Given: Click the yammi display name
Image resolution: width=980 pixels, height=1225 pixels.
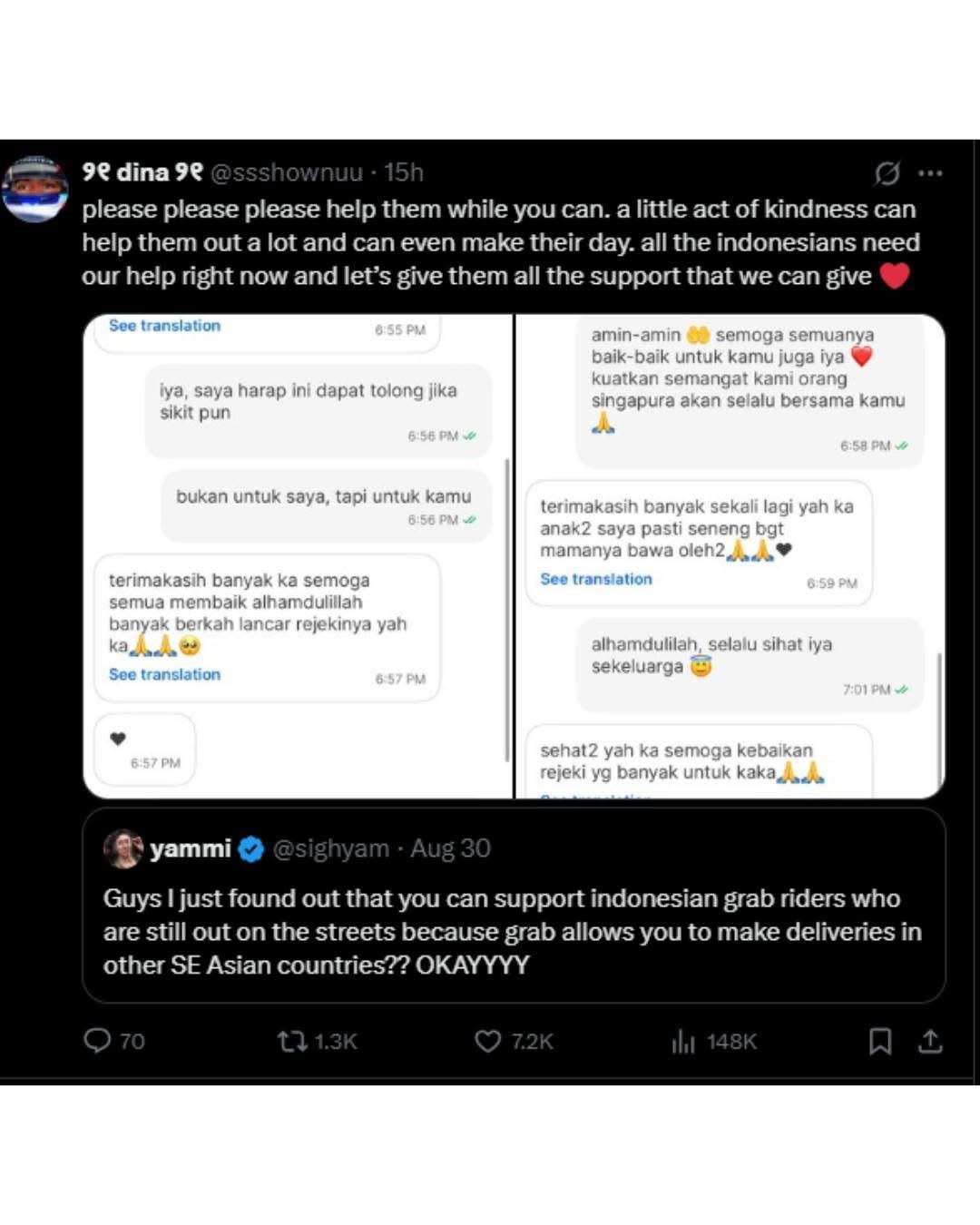Looking at the screenshot, I should click(x=191, y=848).
